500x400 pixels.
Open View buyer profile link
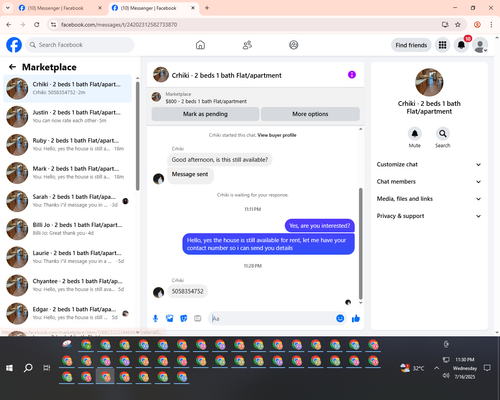click(277, 135)
